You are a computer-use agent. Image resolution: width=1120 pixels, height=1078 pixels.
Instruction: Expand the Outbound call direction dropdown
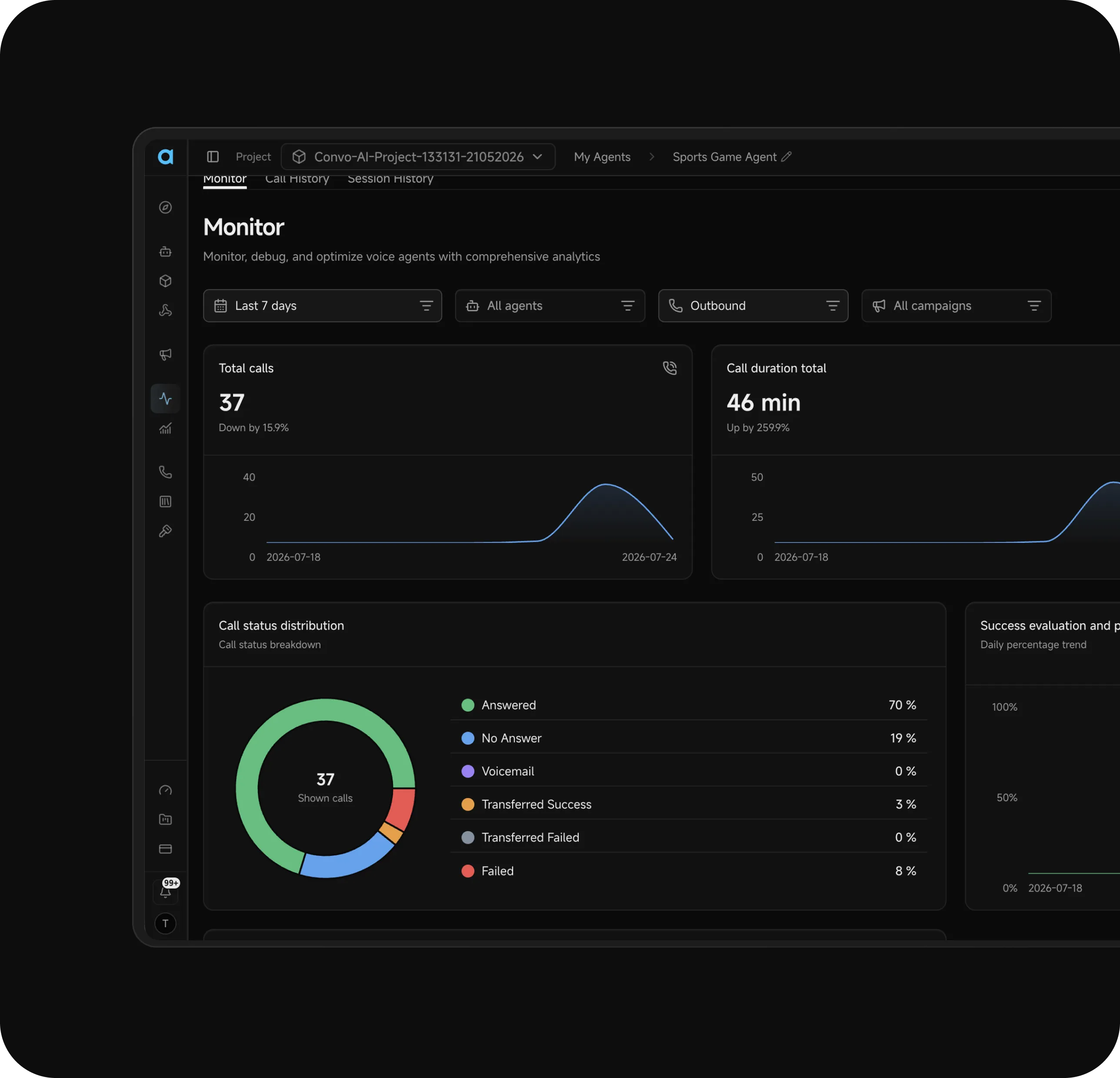point(753,306)
